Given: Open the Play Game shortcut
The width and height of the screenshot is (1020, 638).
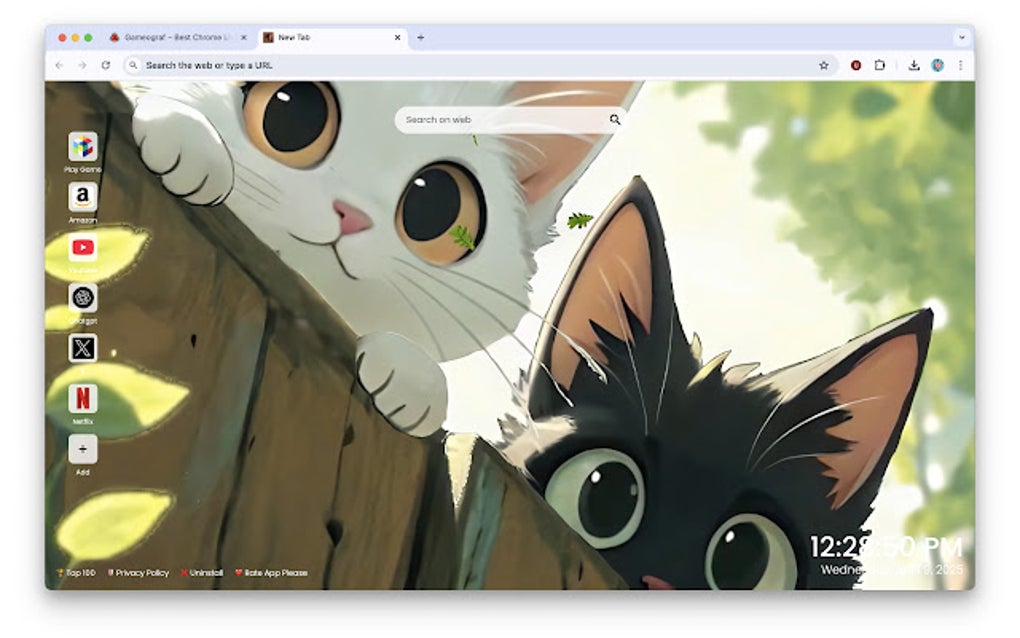Looking at the screenshot, I should tap(83, 148).
